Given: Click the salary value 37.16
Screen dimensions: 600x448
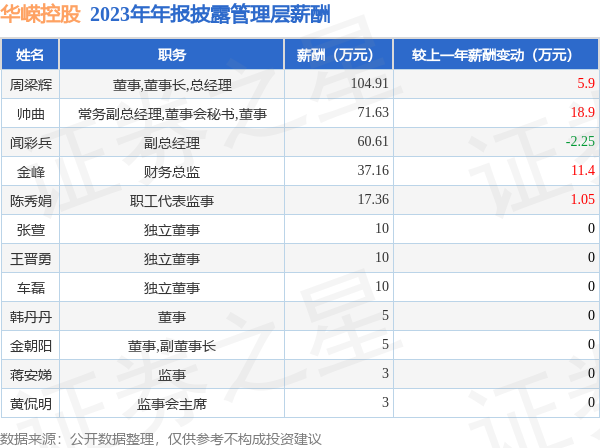Looking at the screenshot, I should click(373, 170).
